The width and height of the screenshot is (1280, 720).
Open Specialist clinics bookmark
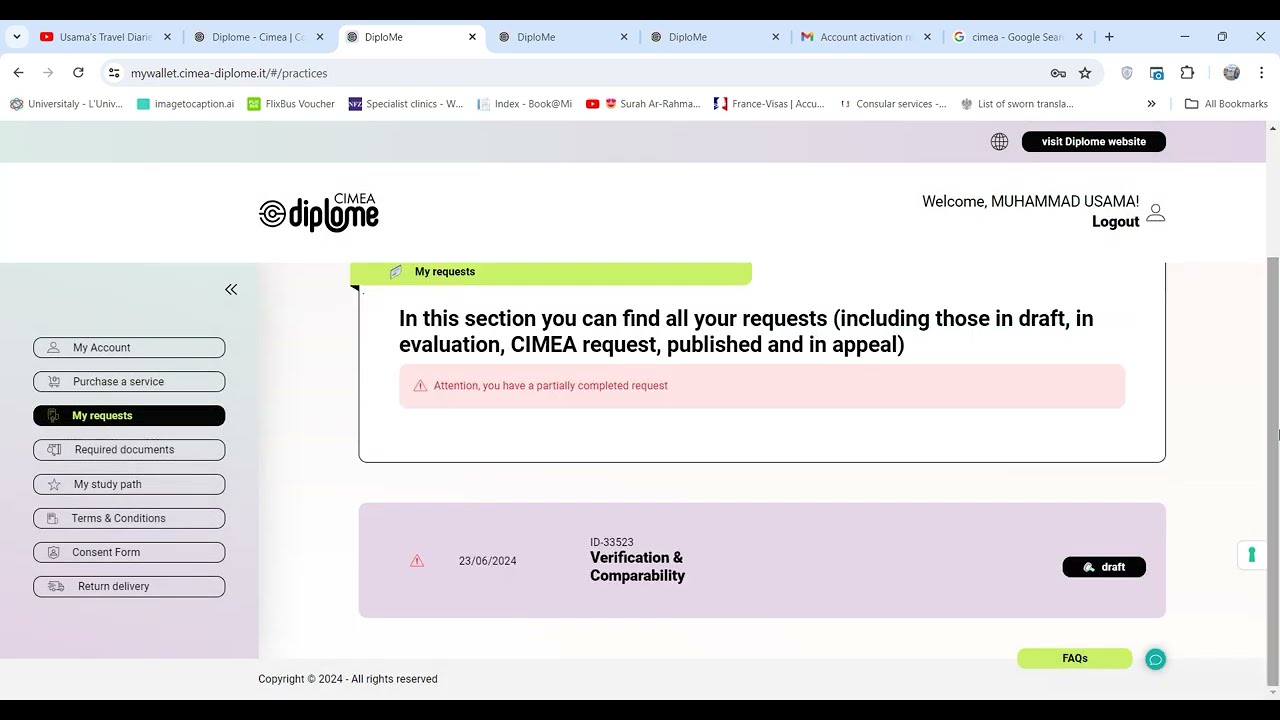tap(406, 104)
